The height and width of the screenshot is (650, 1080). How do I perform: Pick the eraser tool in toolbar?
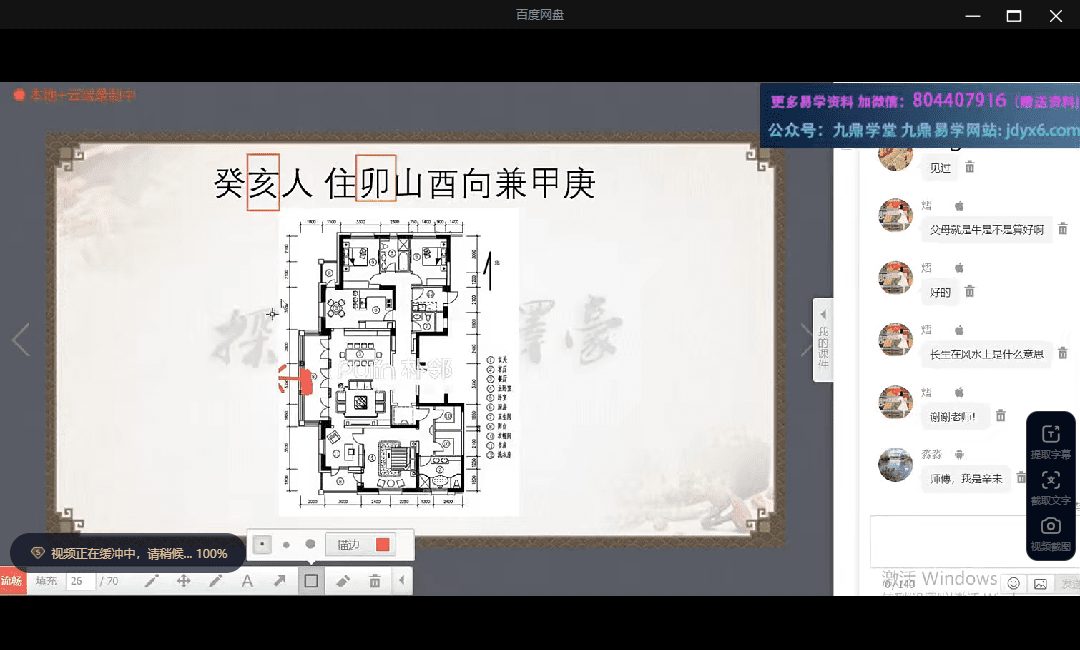[x=343, y=581]
